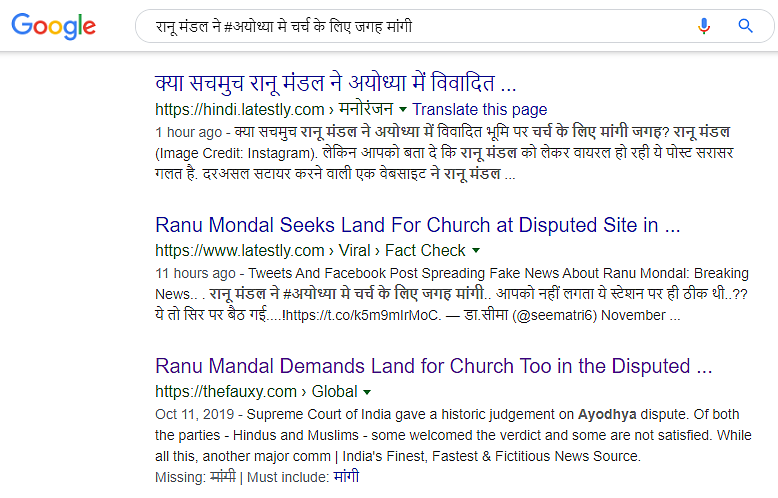778x498 pixels.
Task: Click the bold 'Ayodhya' word in snippet
Action: (x=607, y=414)
